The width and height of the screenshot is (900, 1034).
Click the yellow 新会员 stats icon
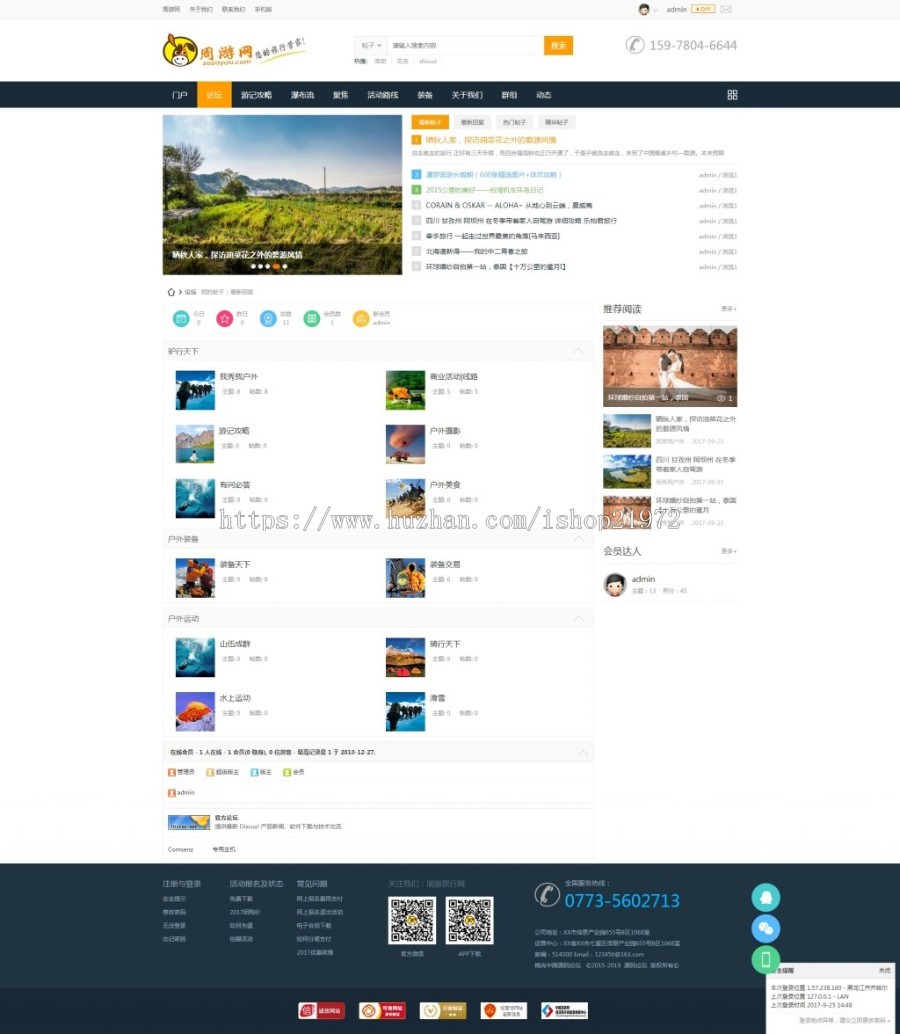pyautogui.click(x=361, y=319)
